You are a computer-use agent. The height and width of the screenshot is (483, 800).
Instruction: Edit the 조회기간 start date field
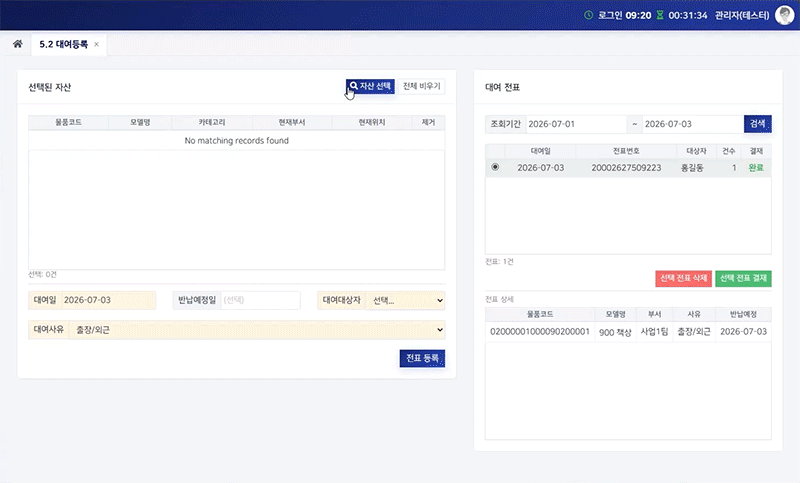(x=576, y=124)
